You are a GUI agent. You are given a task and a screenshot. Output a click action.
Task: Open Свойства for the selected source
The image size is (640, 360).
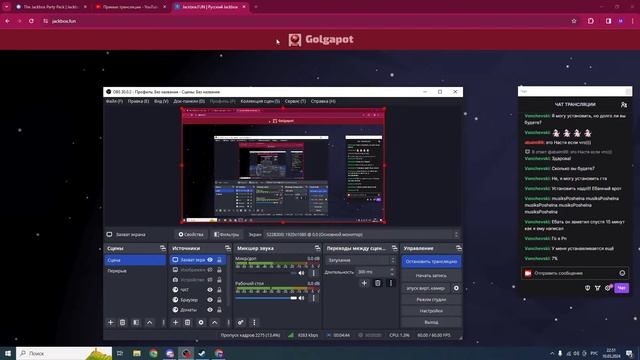click(191, 235)
